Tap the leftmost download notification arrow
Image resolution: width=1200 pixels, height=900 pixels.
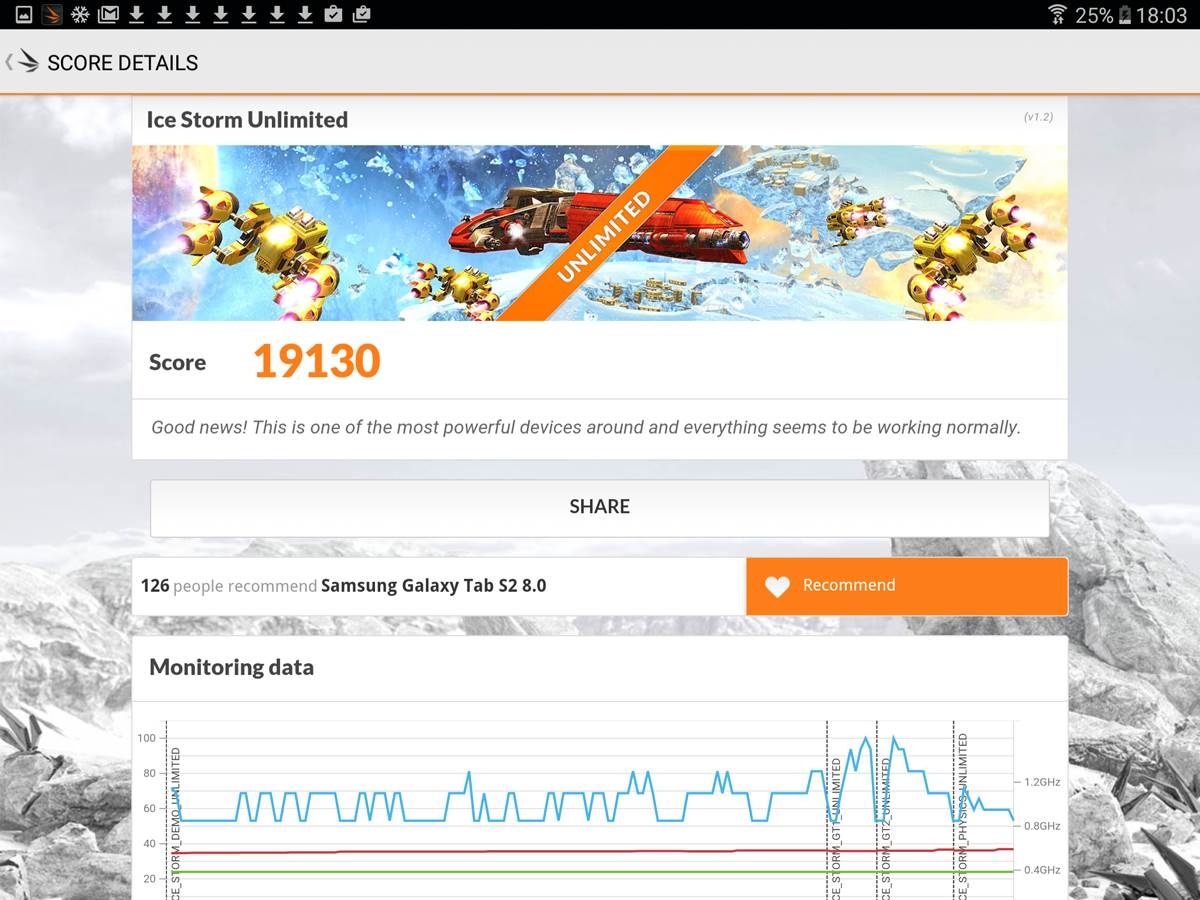(x=137, y=14)
